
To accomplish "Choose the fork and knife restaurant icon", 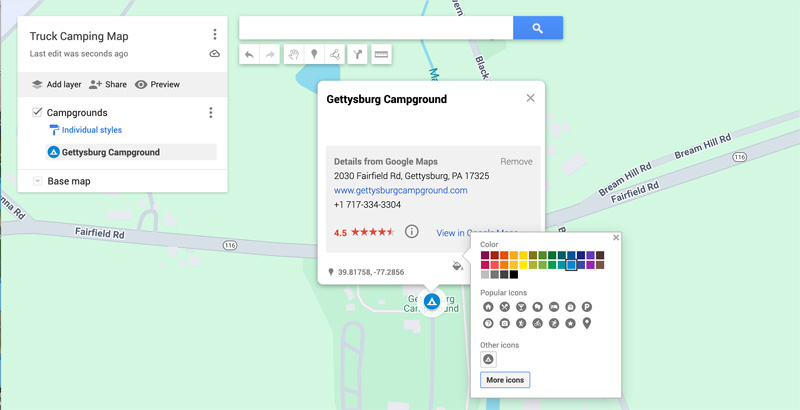I will (x=505, y=307).
